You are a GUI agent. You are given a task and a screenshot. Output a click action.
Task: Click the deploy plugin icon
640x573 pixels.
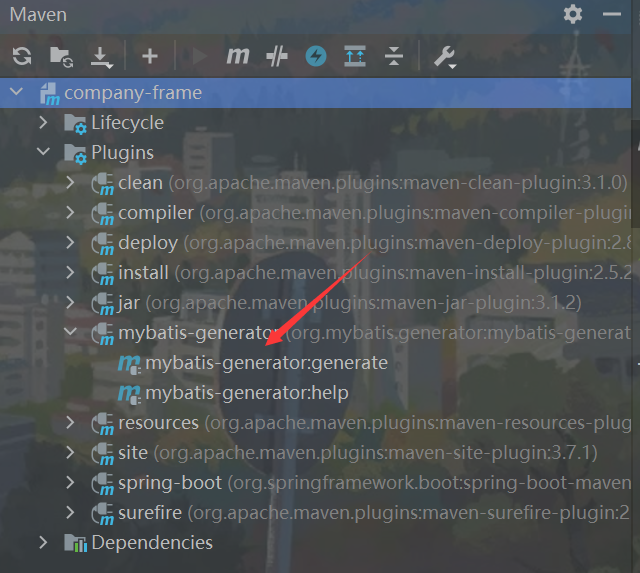click(102, 244)
